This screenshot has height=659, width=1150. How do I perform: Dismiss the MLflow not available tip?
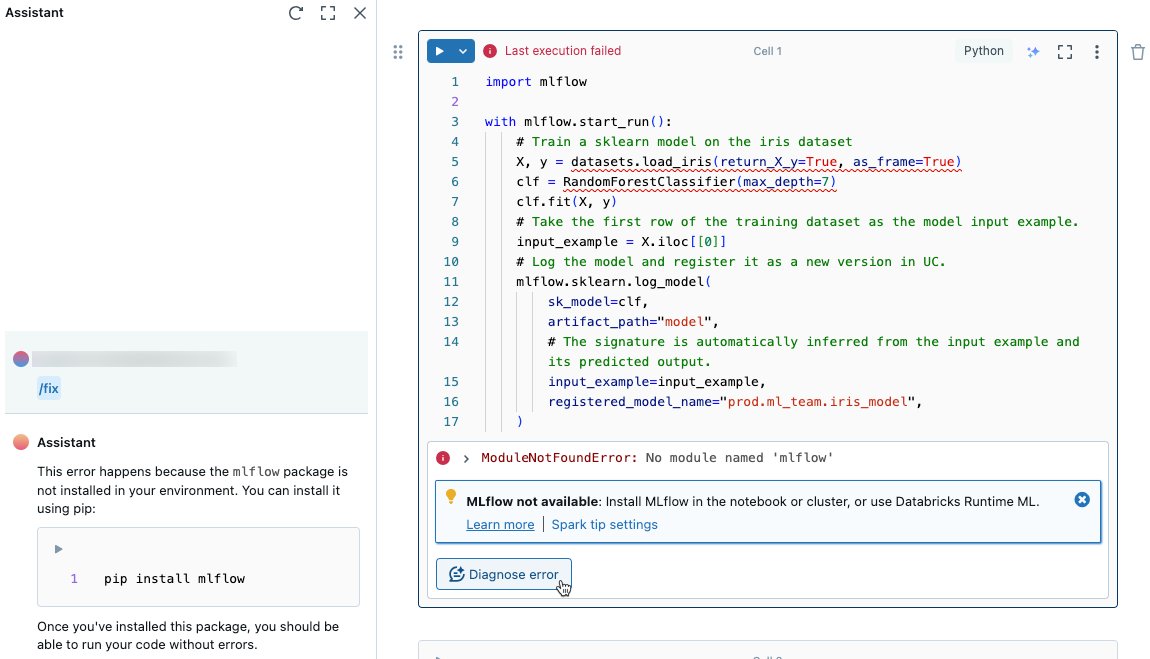point(1082,499)
